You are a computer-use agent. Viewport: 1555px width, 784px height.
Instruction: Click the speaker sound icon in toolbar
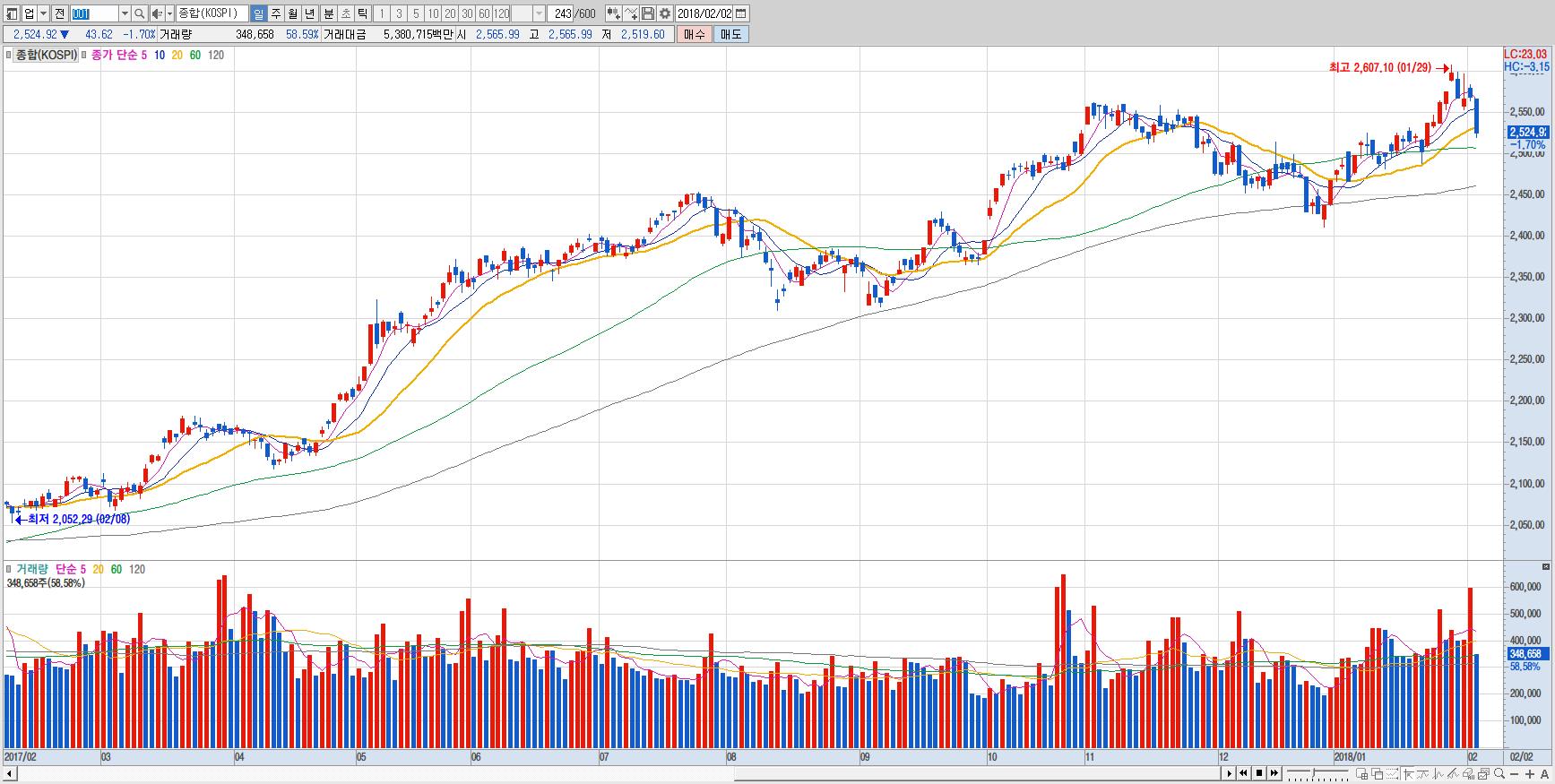tap(157, 13)
